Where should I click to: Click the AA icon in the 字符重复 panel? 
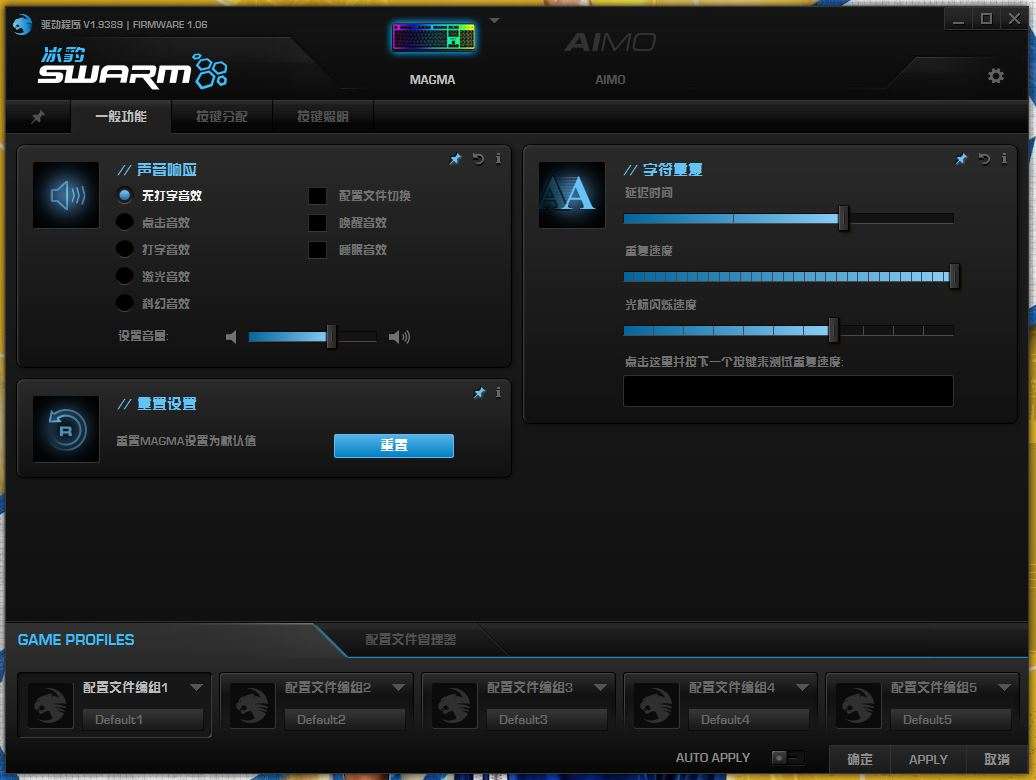570,194
